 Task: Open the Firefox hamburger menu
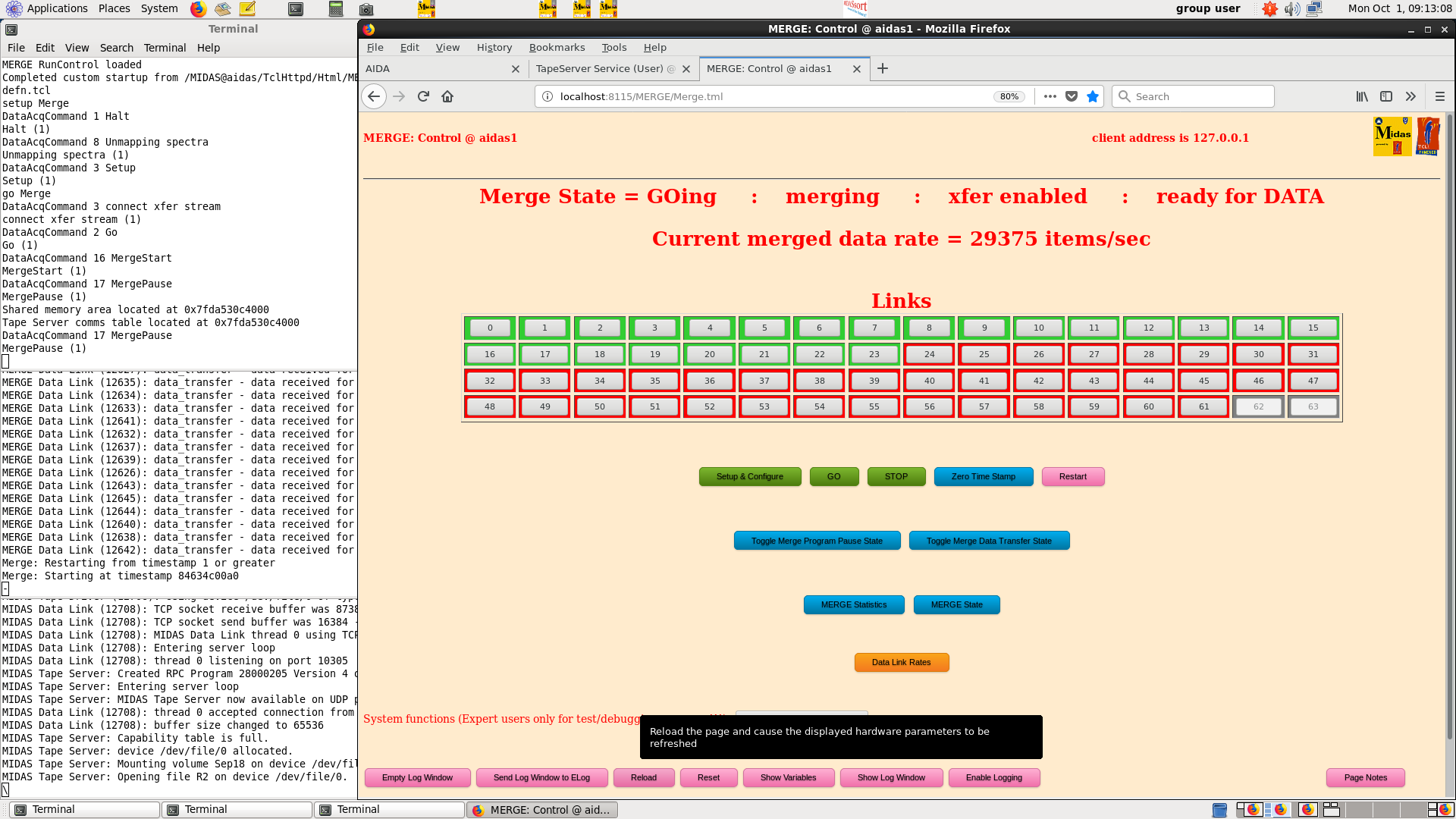tap(1440, 96)
